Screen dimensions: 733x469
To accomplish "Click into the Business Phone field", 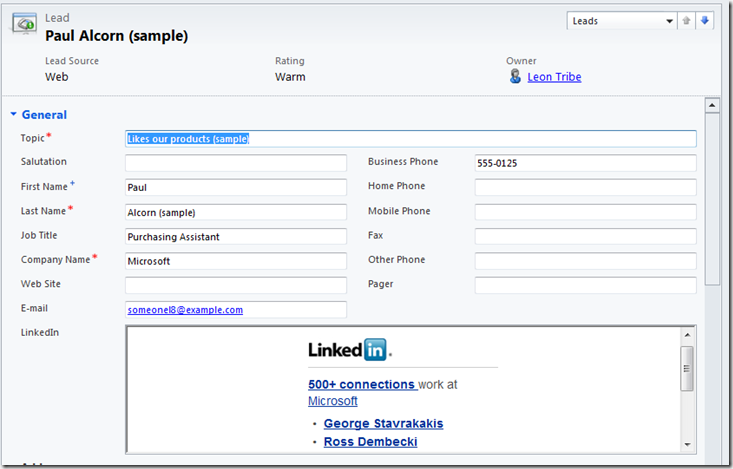I will (x=585, y=163).
